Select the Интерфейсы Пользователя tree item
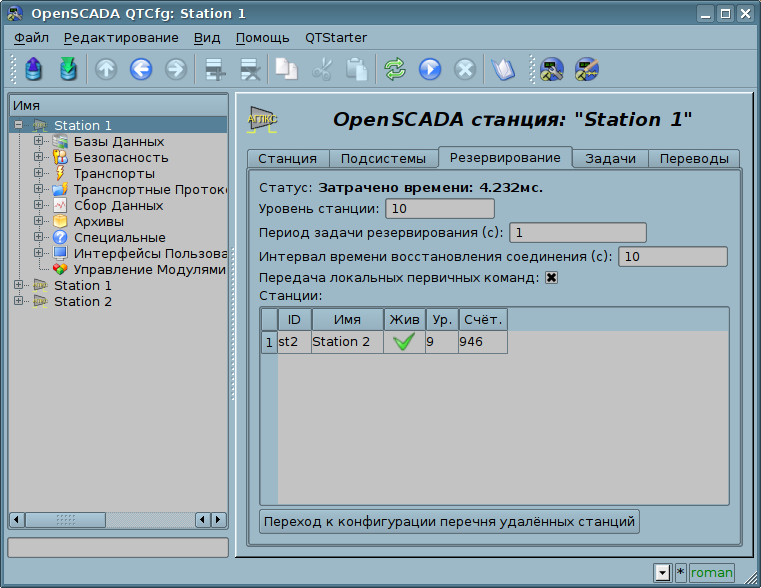The height and width of the screenshot is (588, 761). pyautogui.click(x=150, y=254)
